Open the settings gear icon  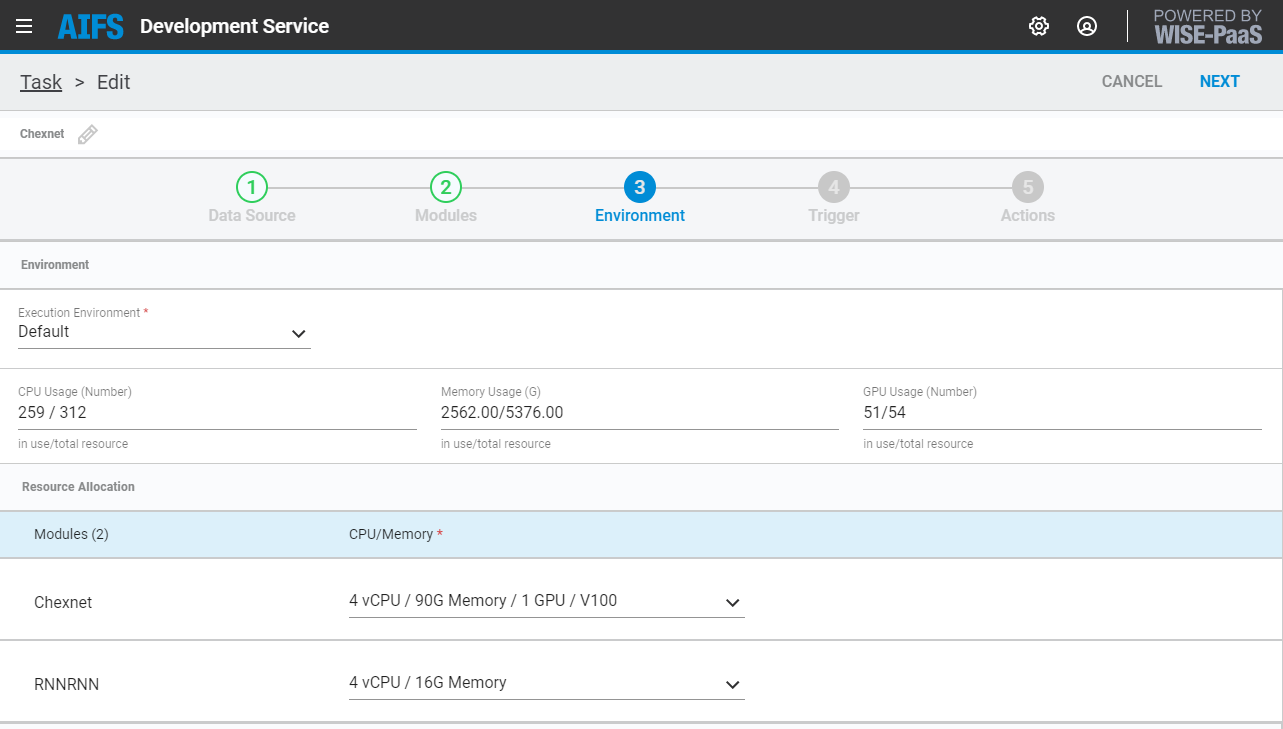tap(1039, 26)
